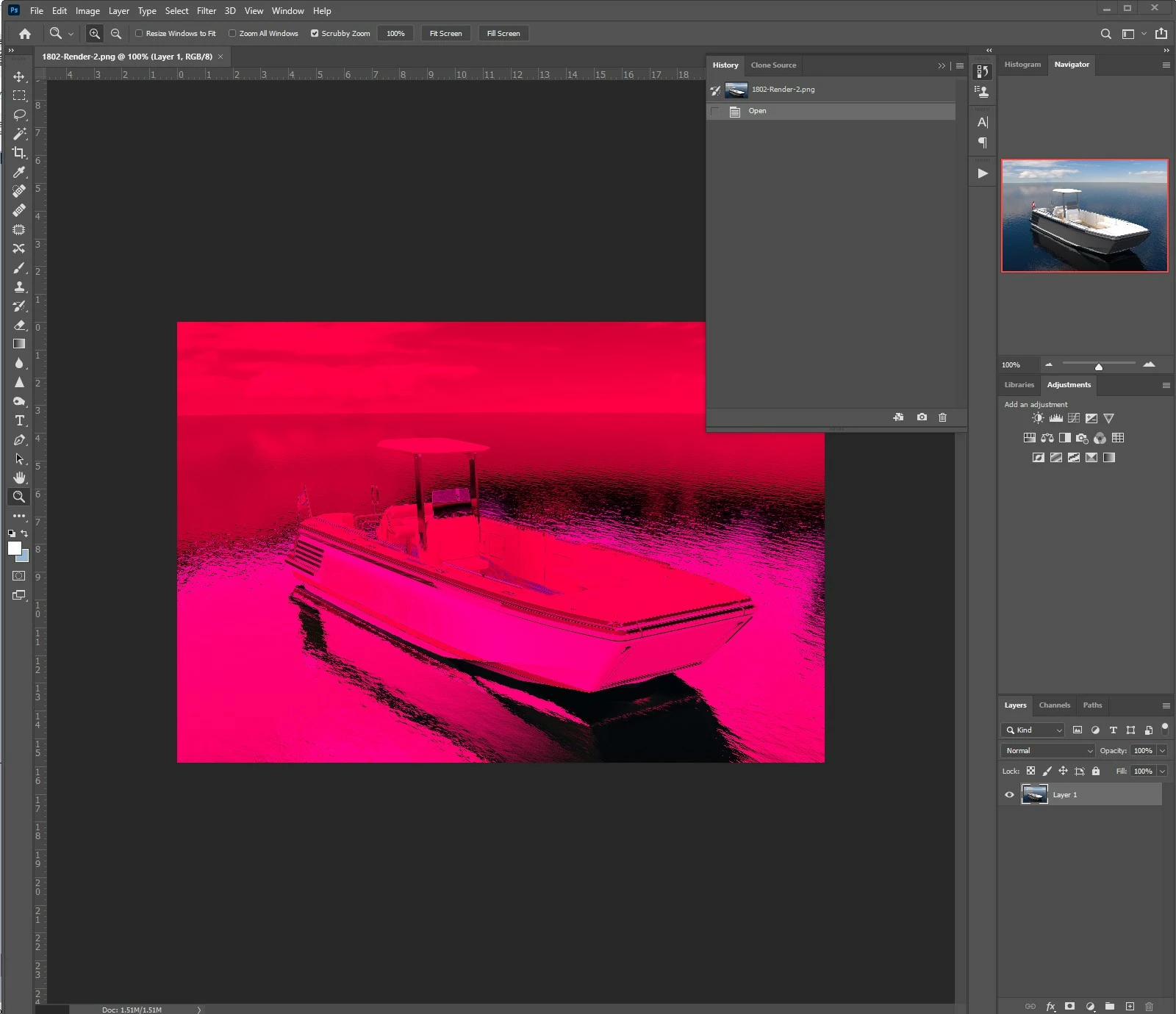
Task: Click the Fill Screen button
Action: 503,33
